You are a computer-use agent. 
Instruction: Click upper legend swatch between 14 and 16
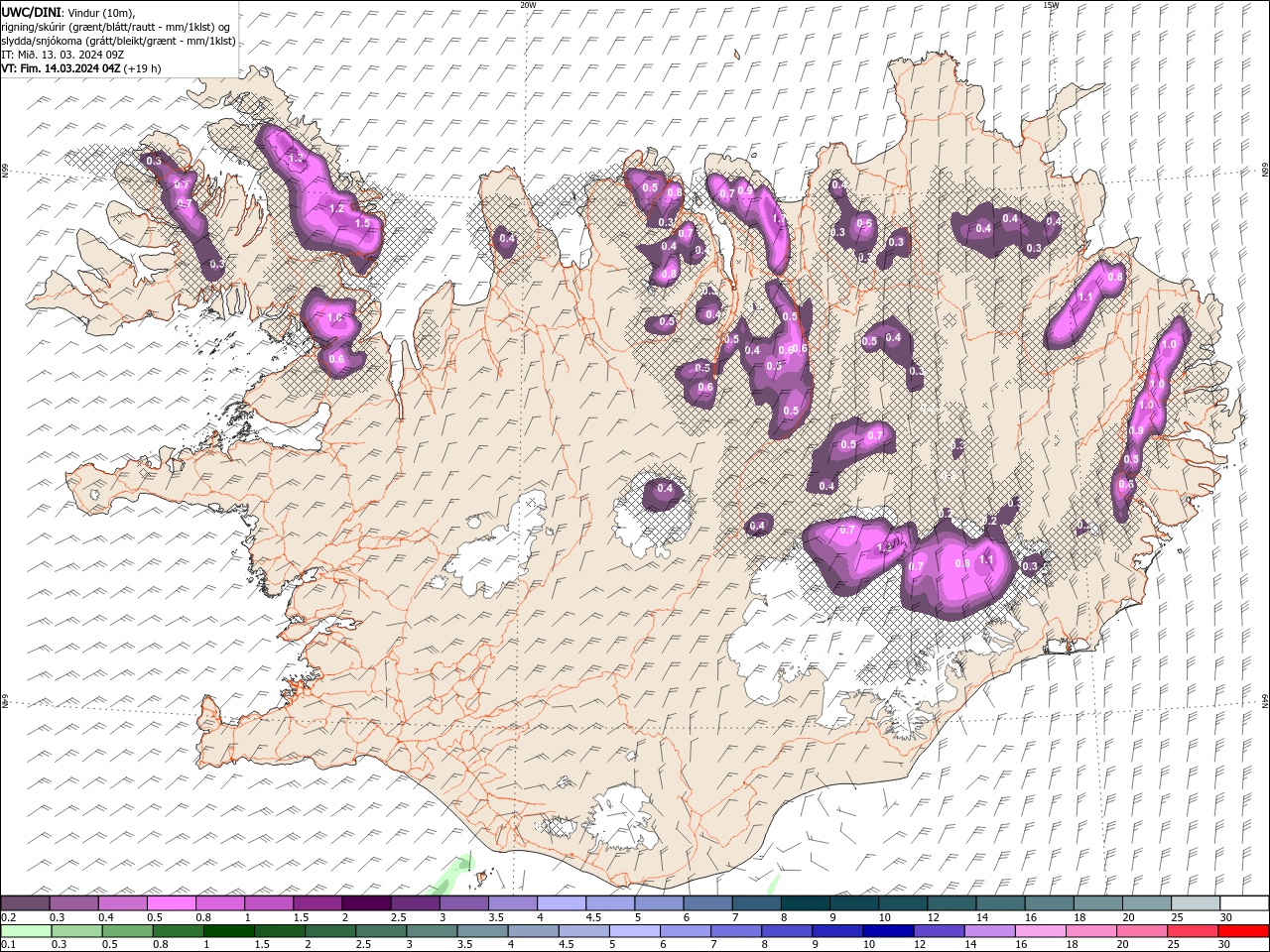[x=999, y=903]
